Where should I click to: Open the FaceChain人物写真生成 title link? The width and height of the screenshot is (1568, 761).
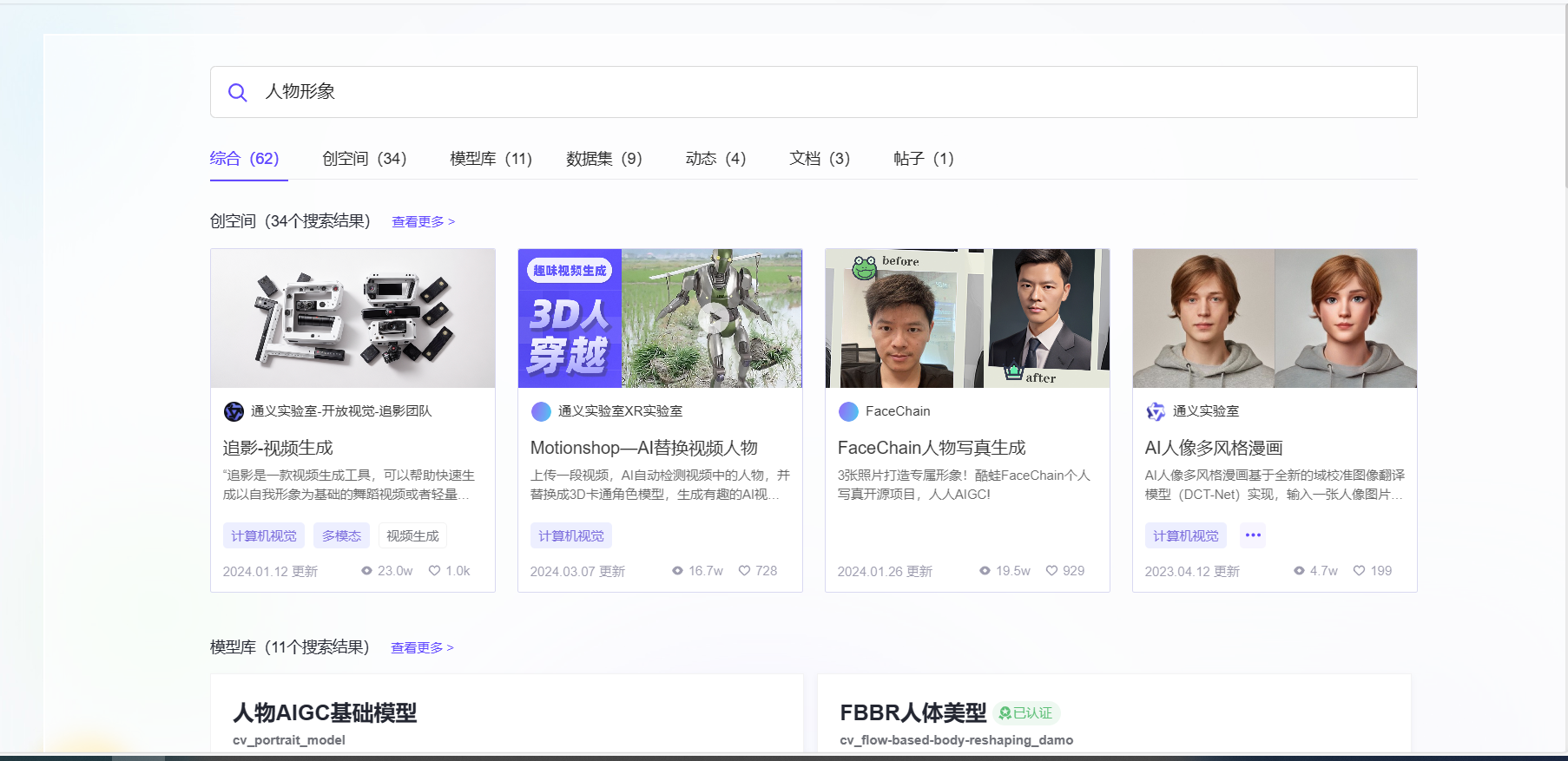pyautogui.click(x=931, y=448)
